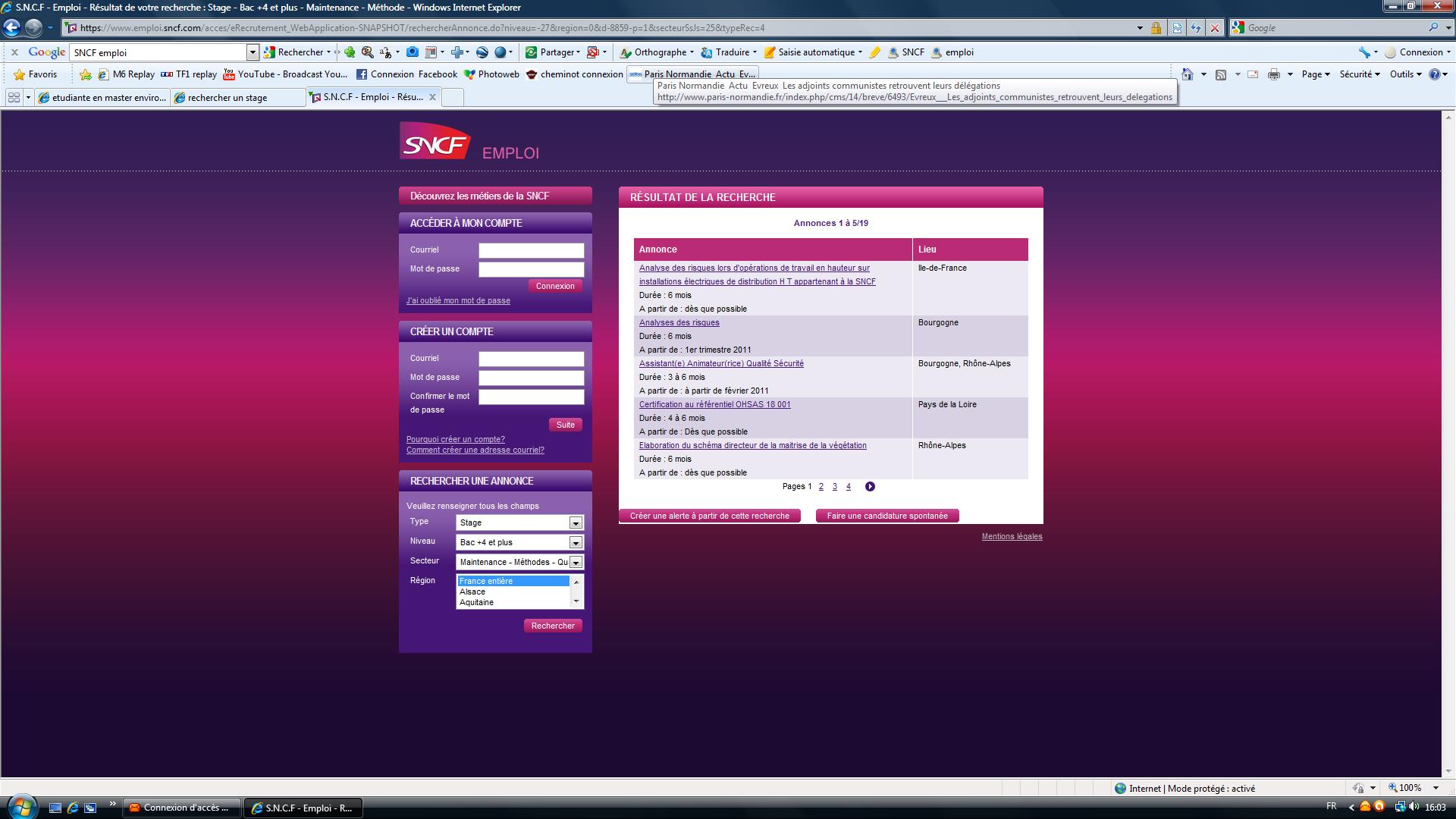Open the zoom level 100% dropdown
The width and height of the screenshot is (1456, 819).
point(1436,788)
